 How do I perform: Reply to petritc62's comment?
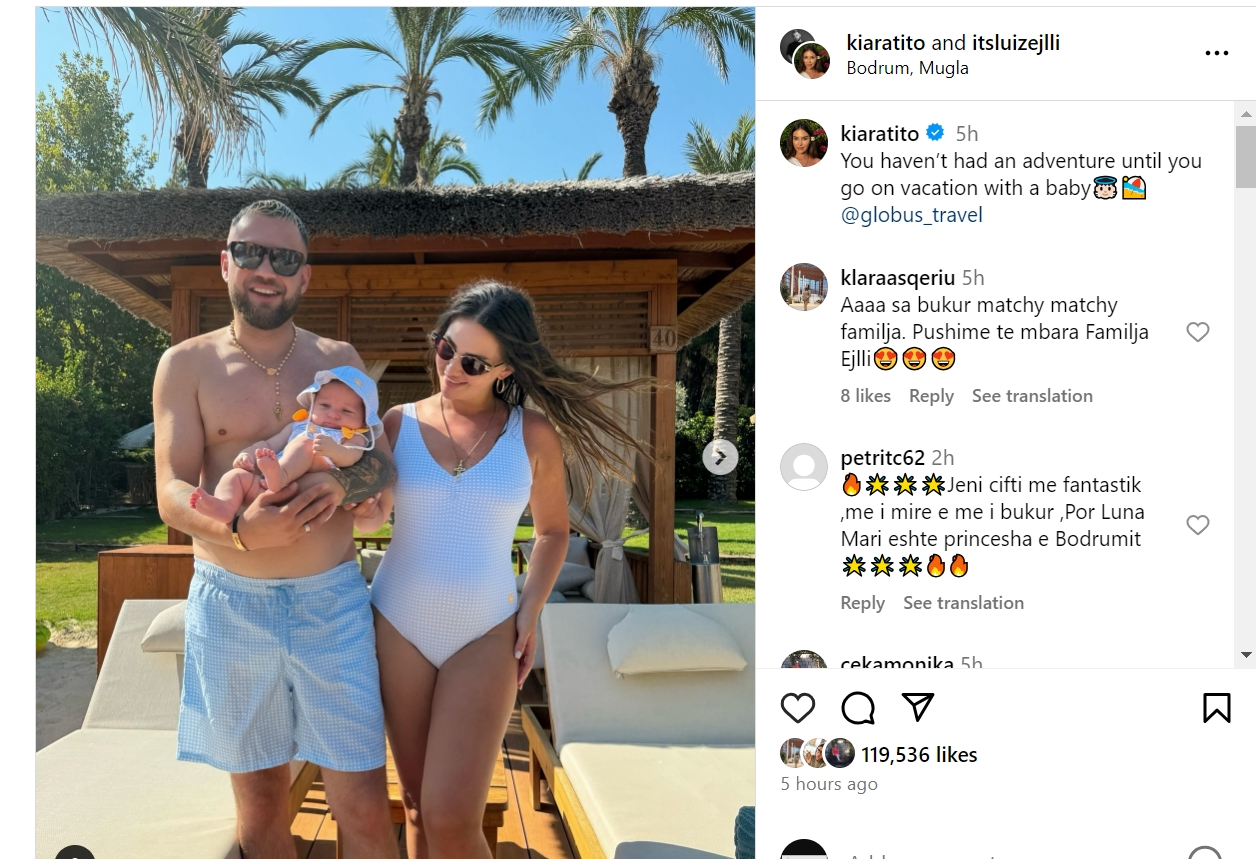pyautogui.click(x=863, y=603)
